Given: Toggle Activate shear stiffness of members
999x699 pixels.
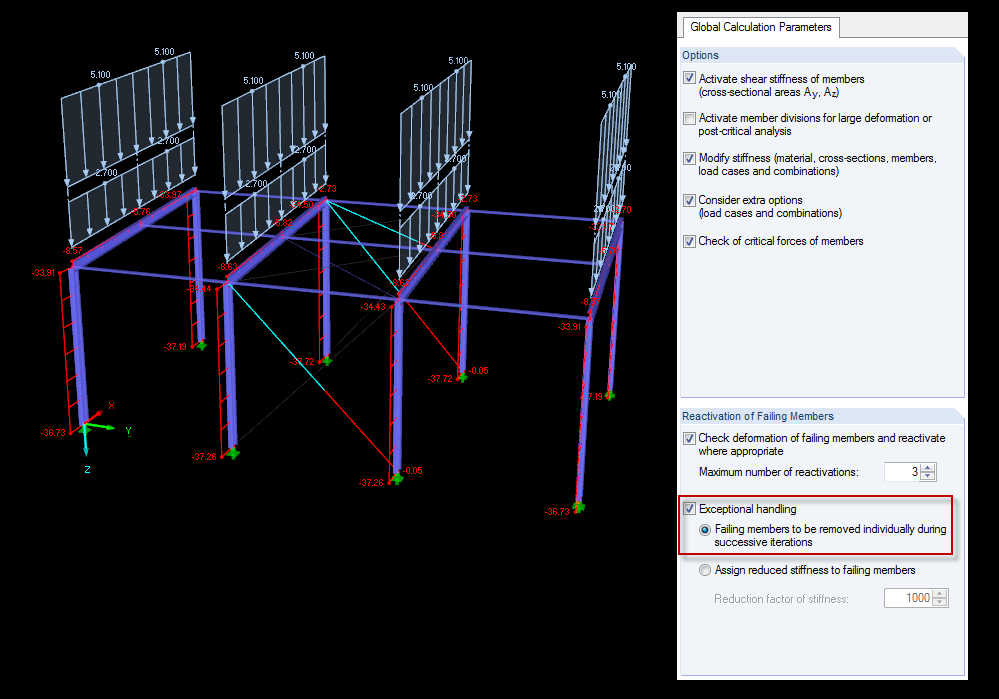Looking at the screenshot, I should pyautogui.click(x=689, y=78).
